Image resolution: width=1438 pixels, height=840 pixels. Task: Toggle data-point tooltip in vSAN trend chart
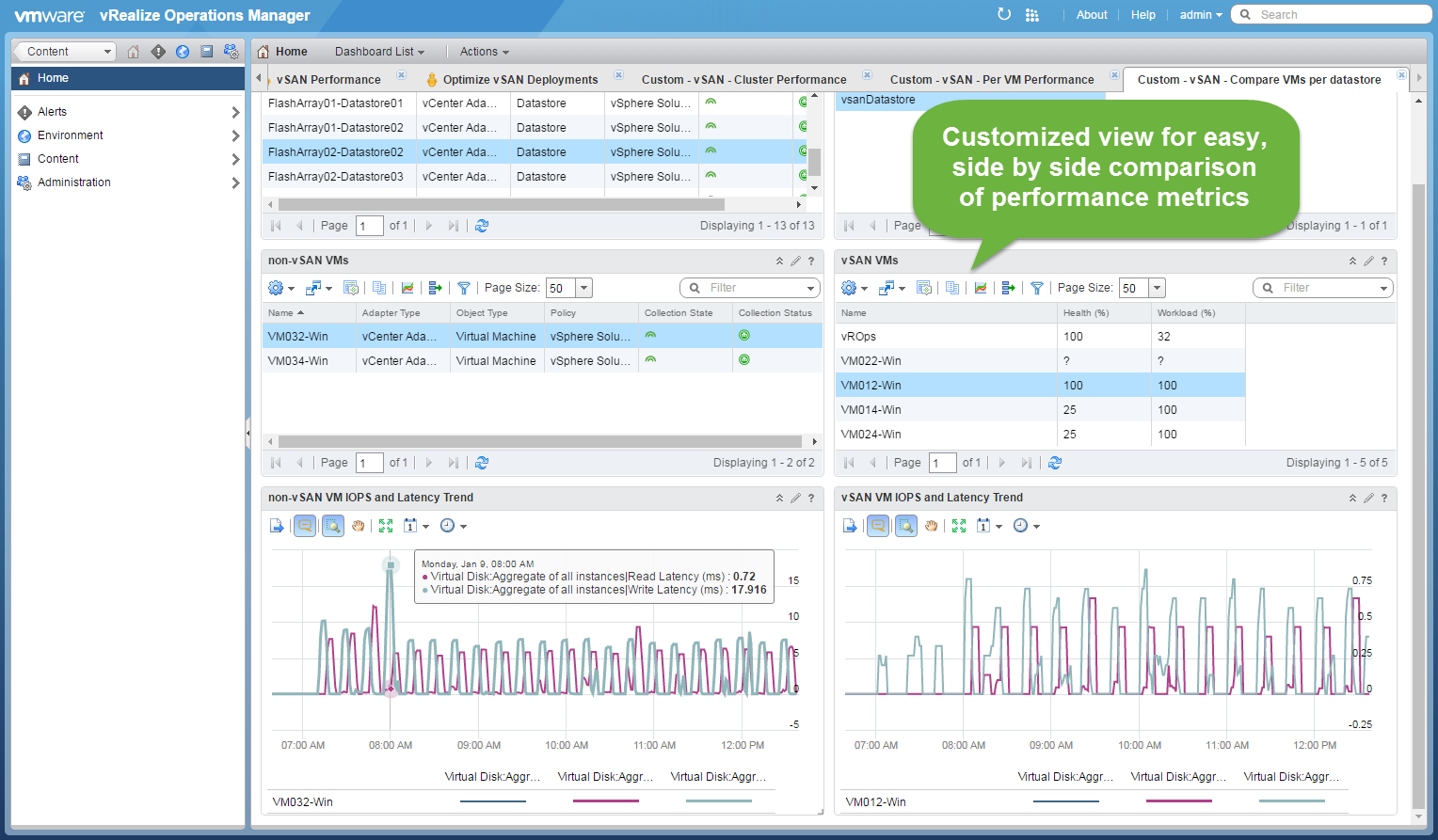(878, 526)
